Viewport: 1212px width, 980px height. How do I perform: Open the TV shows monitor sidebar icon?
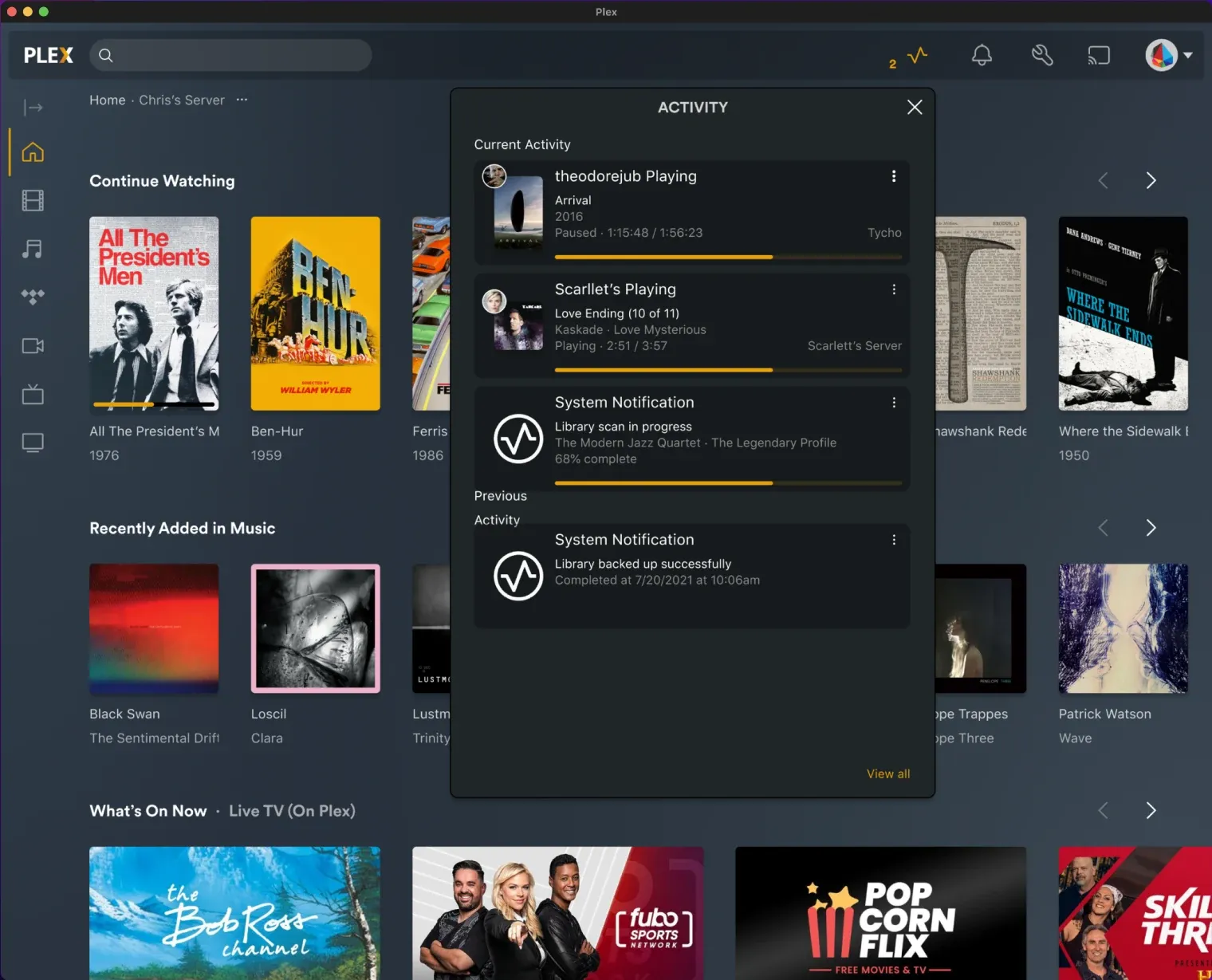tap(33, 443)
